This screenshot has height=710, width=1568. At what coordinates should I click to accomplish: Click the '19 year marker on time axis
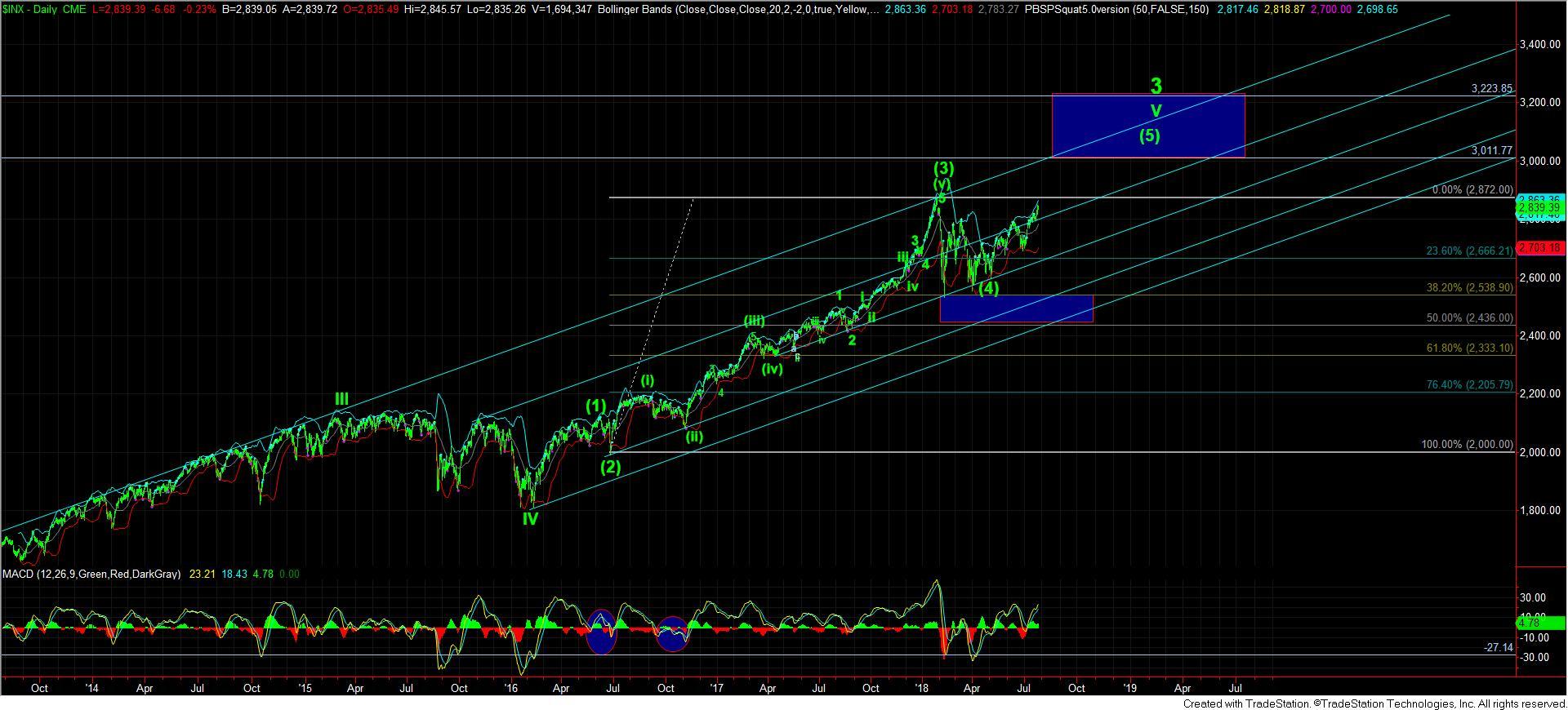click(1129, 688)
